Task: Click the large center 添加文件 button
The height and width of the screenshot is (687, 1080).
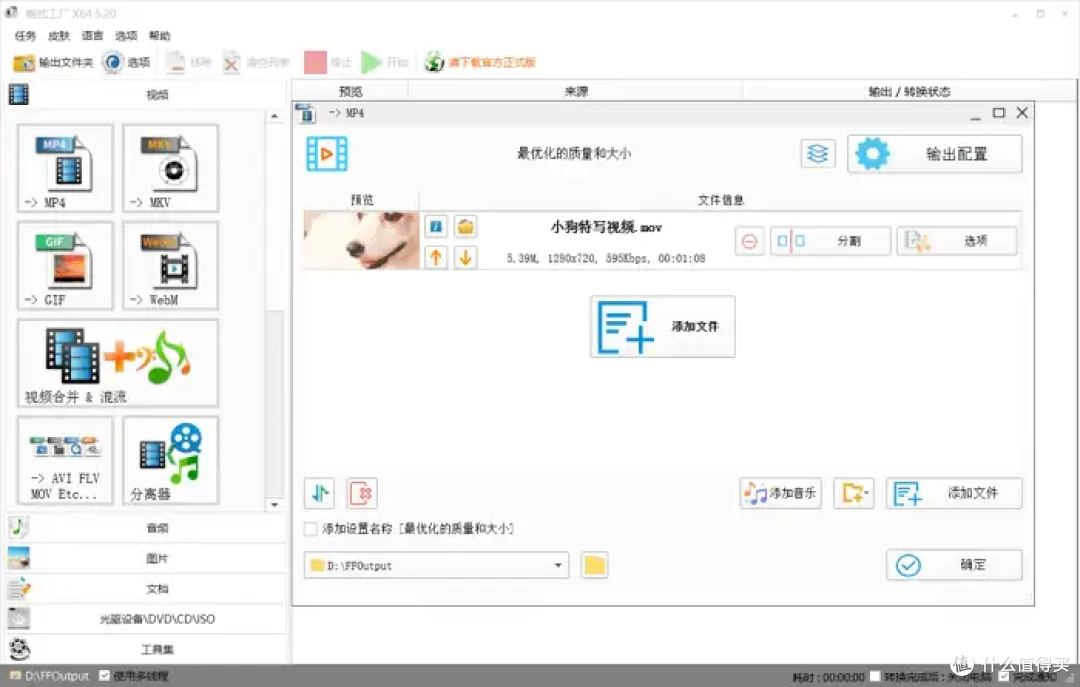Action: (663, 327)
